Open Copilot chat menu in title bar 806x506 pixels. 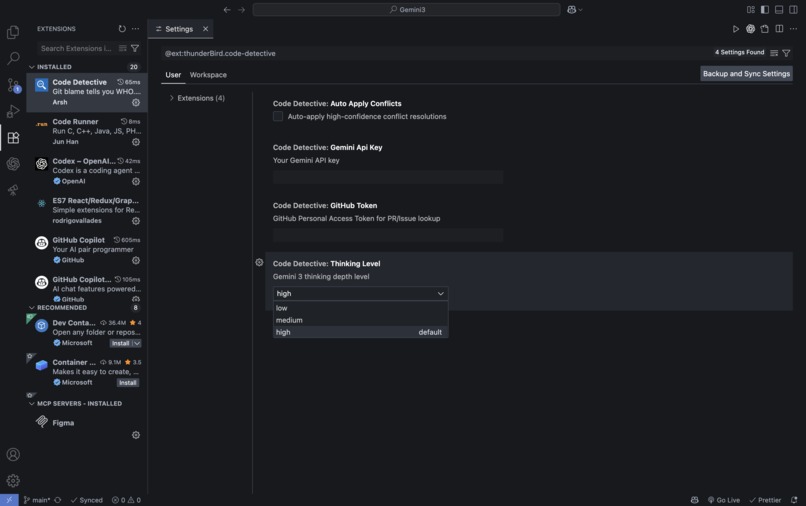574,10
